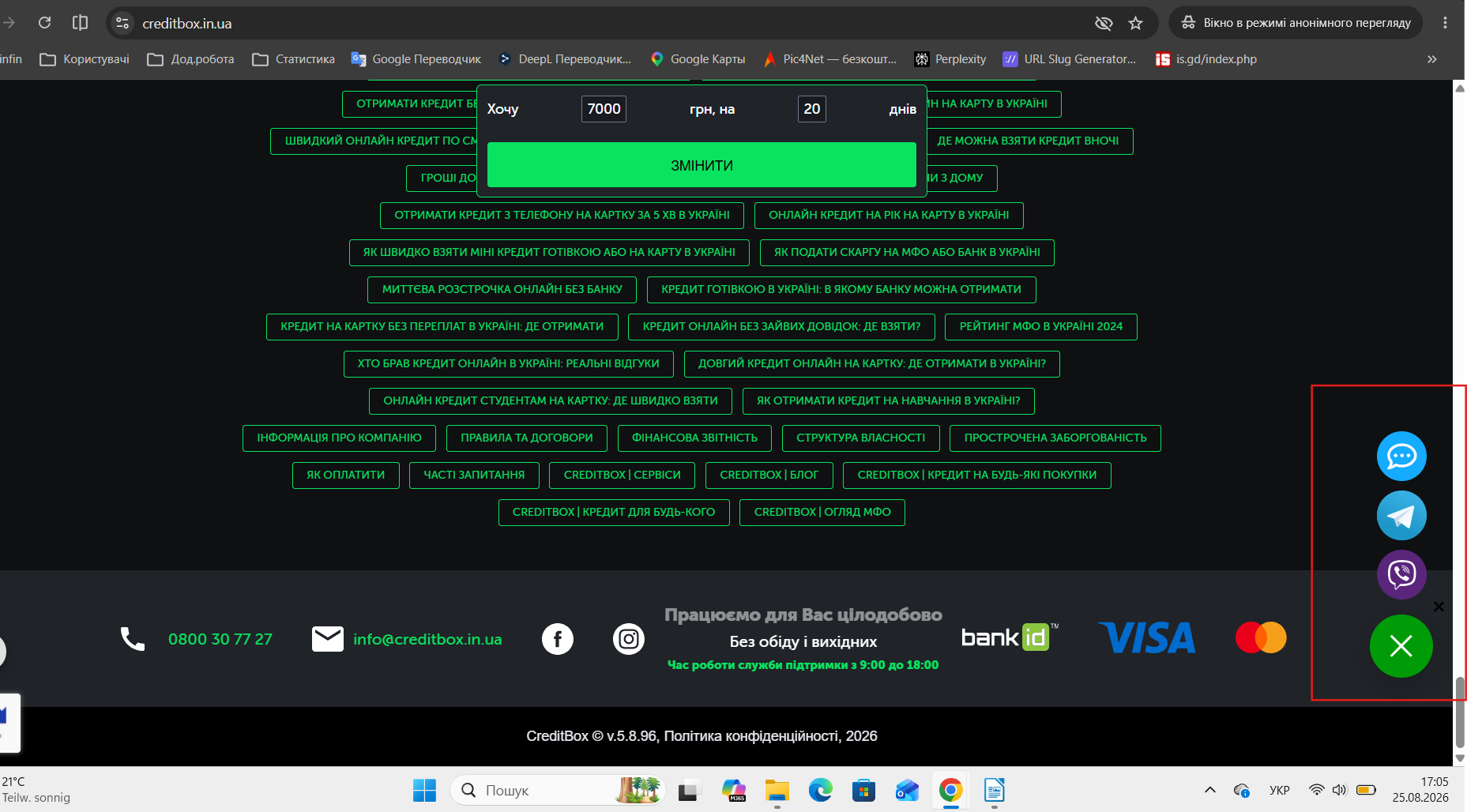
Task: Open the Facebook page icon
Action: point(558,639)
